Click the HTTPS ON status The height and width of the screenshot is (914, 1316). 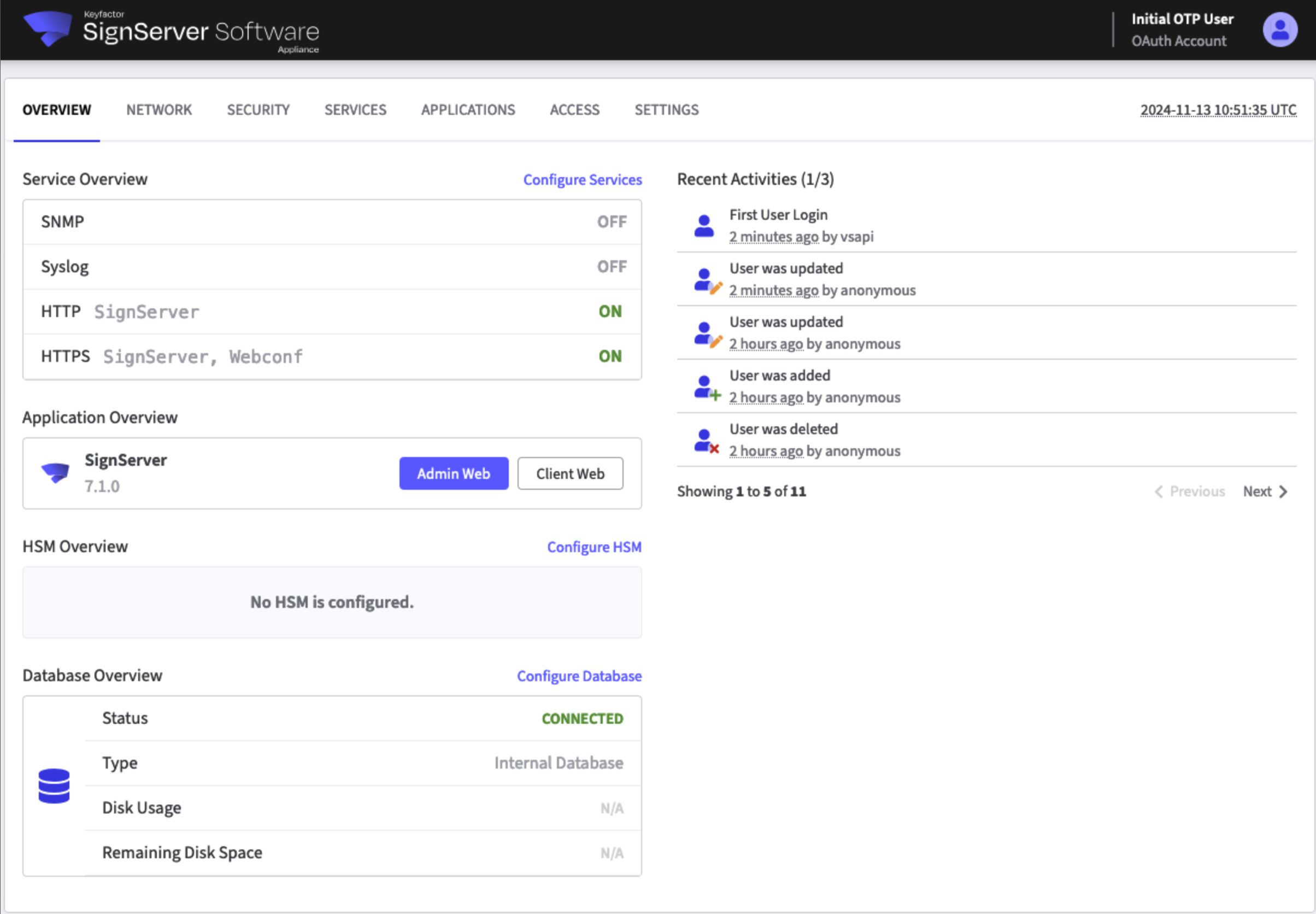[x=610, y=356]
